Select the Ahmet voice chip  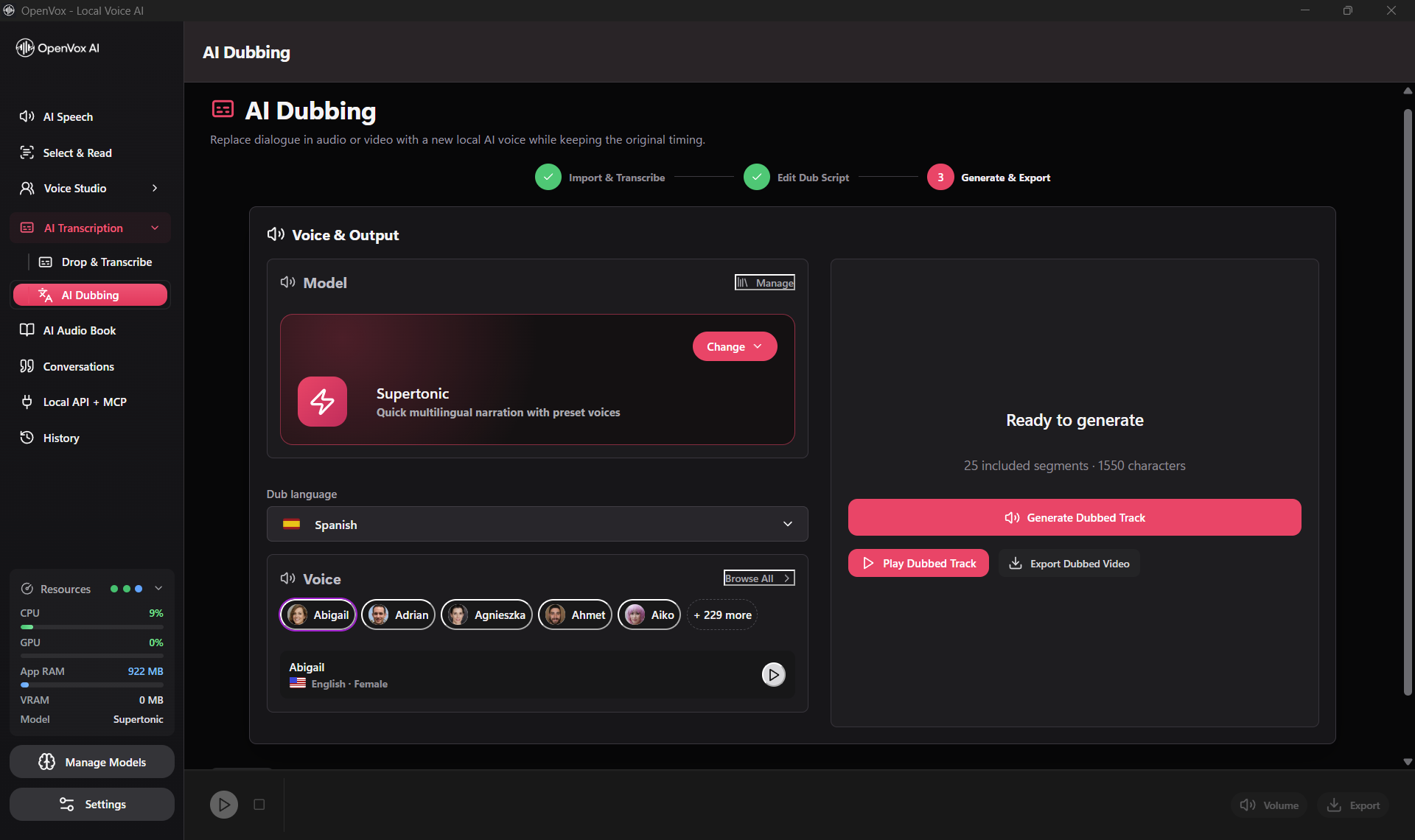[575, 615]
